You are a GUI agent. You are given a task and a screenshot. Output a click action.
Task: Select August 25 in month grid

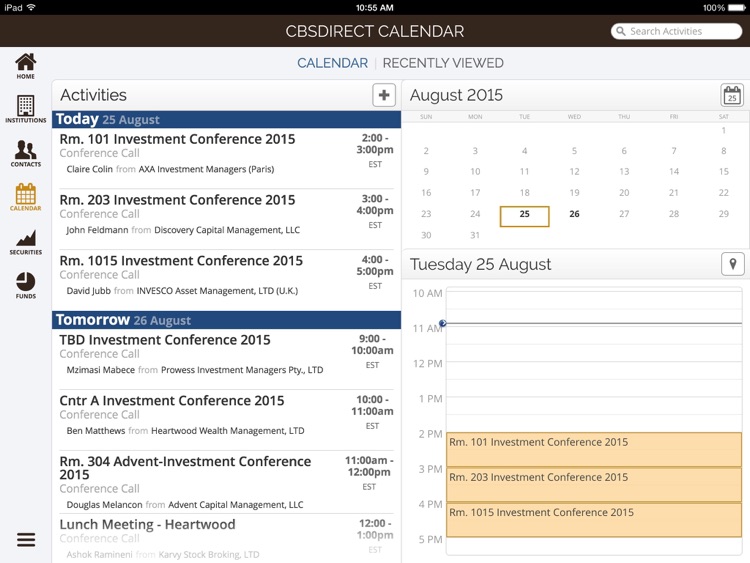point(524,216)
